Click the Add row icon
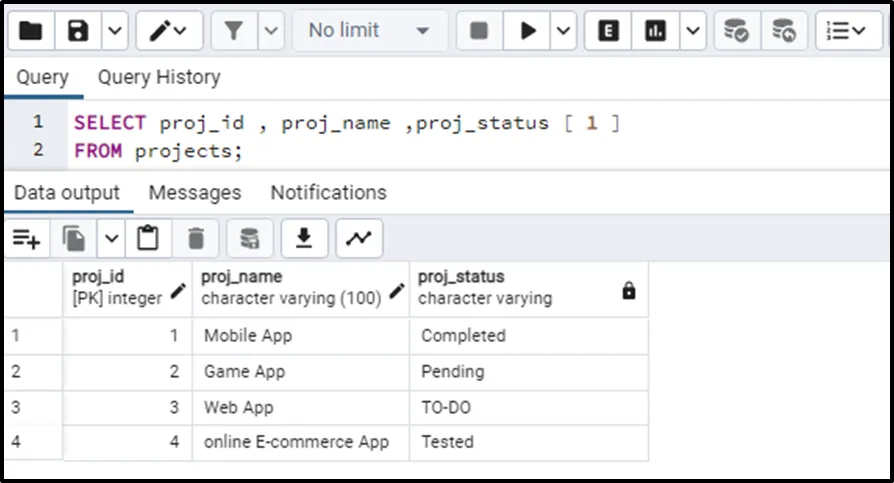894x483 pixels. click(x=26, y=238)
